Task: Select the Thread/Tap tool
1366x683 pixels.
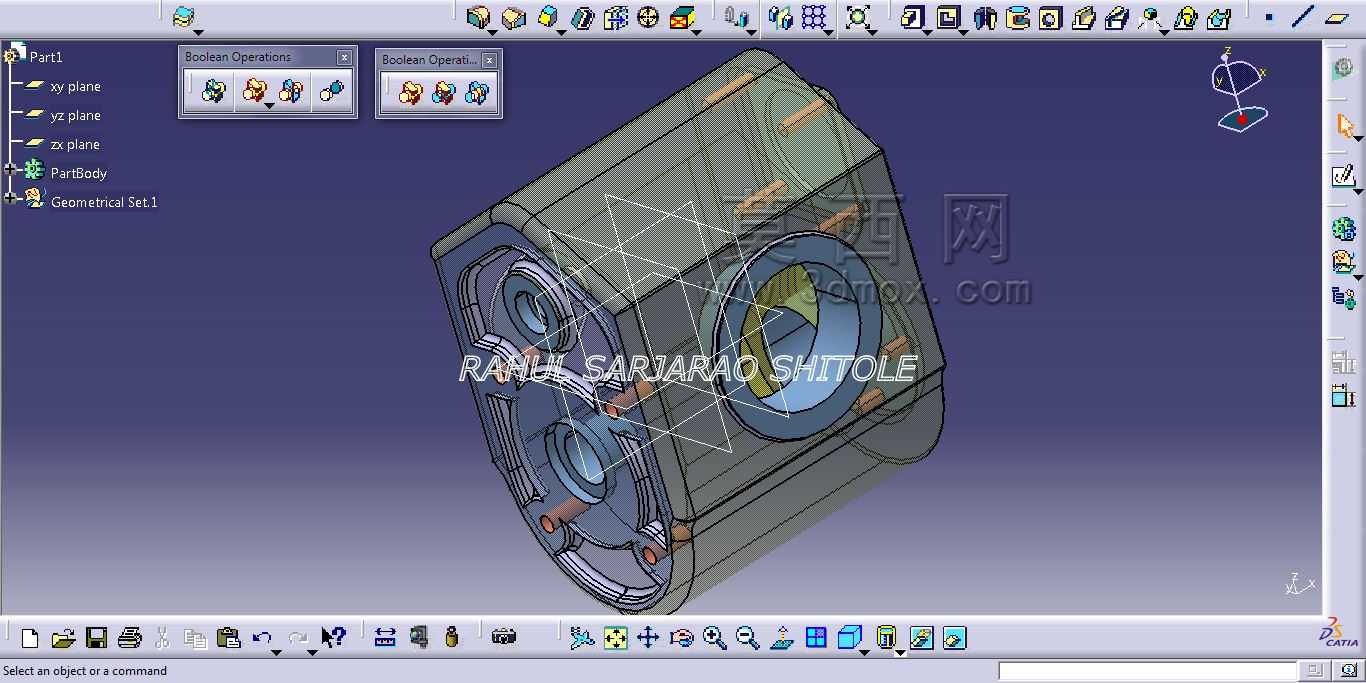Action: pyautogui.click(x=648, y=17)
